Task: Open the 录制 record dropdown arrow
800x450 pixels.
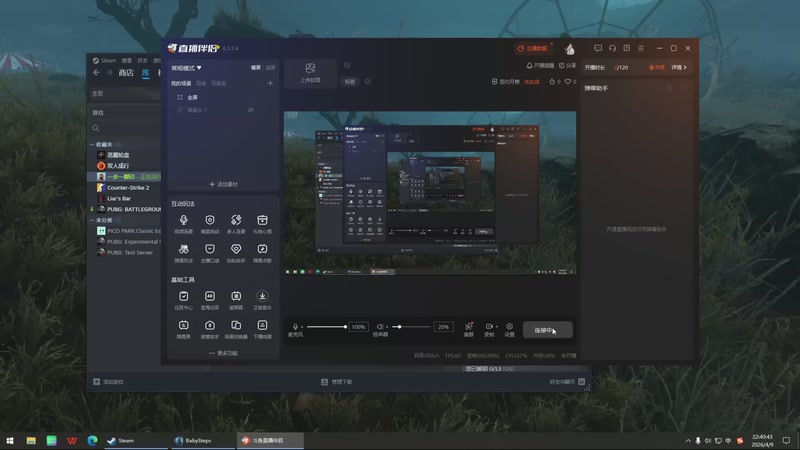Action: 496,327
